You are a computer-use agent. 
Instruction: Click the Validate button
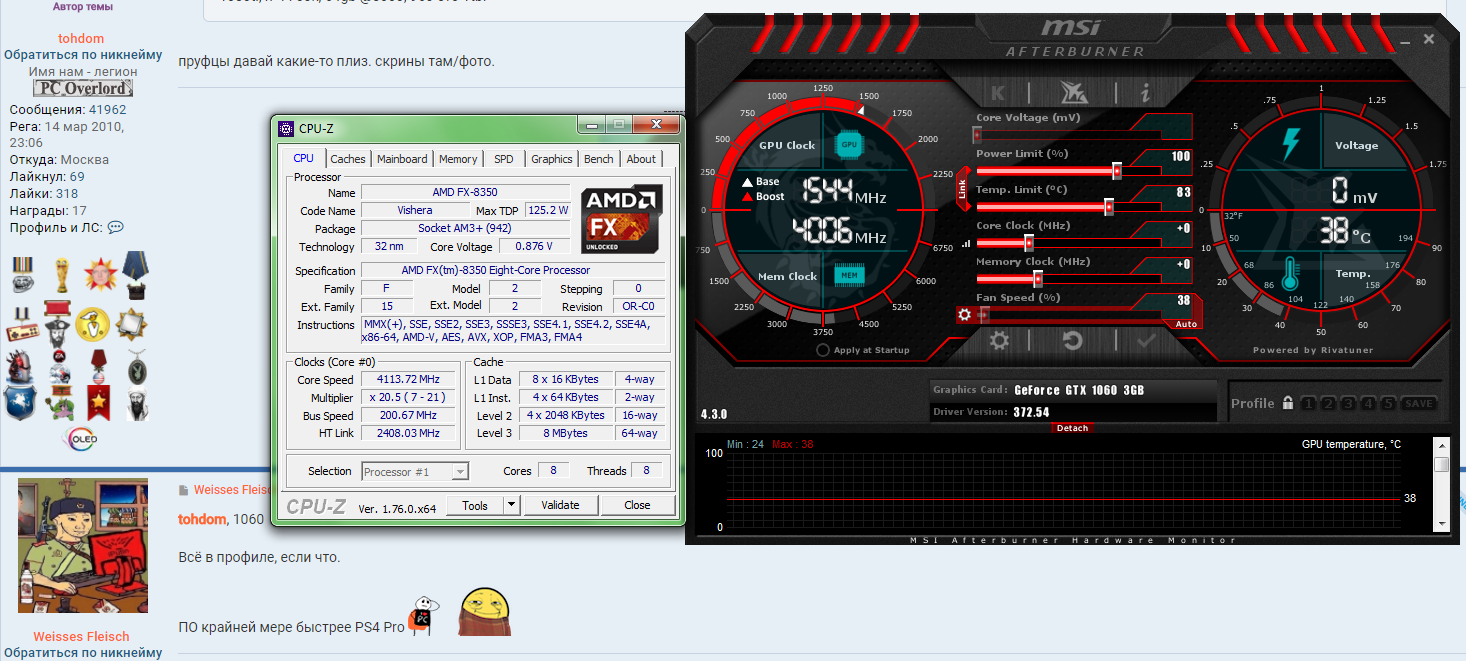(560, 505)
